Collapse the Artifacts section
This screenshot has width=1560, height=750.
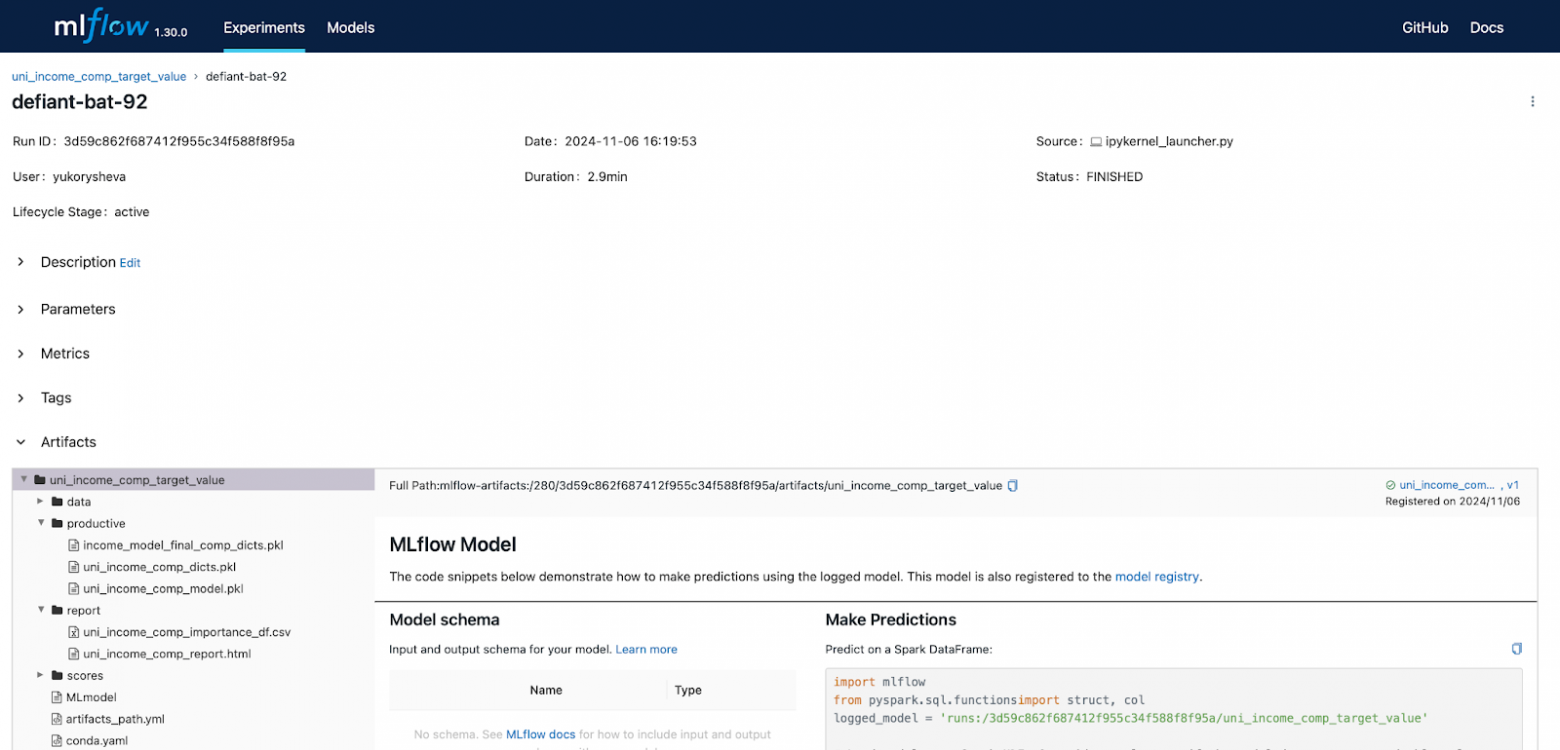68,441
